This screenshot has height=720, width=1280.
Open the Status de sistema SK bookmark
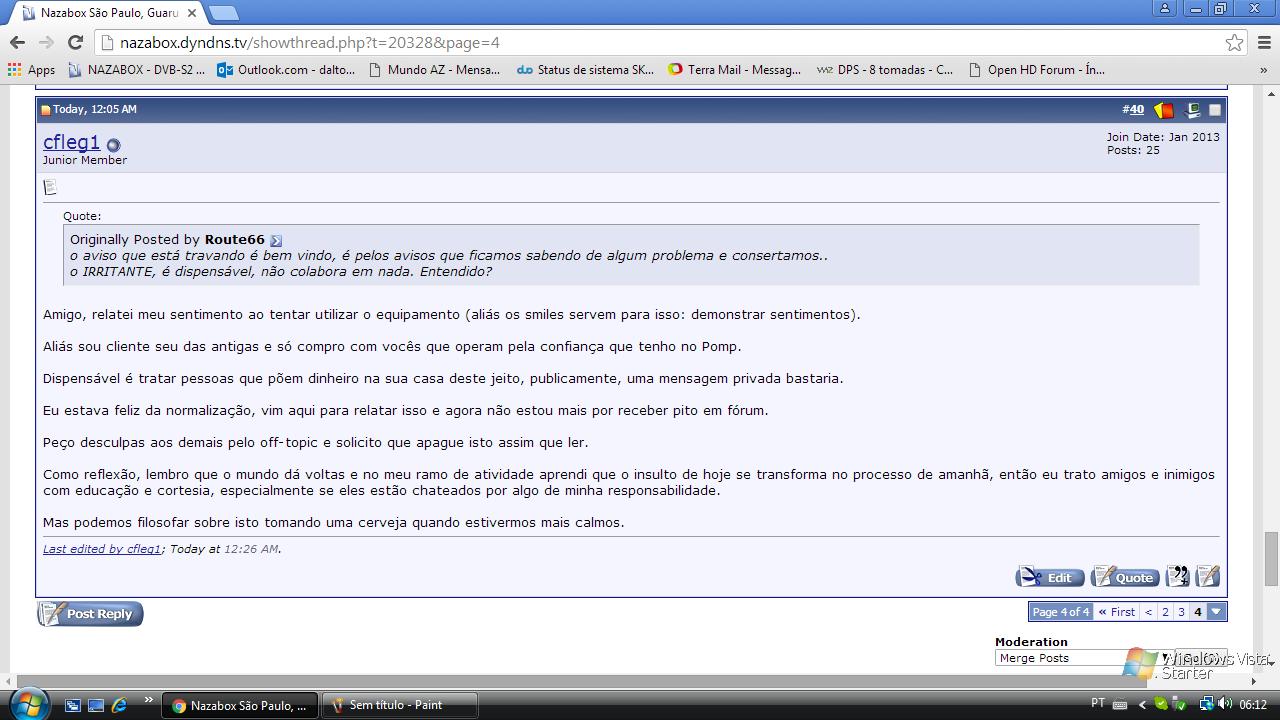(x=586, y=70)
